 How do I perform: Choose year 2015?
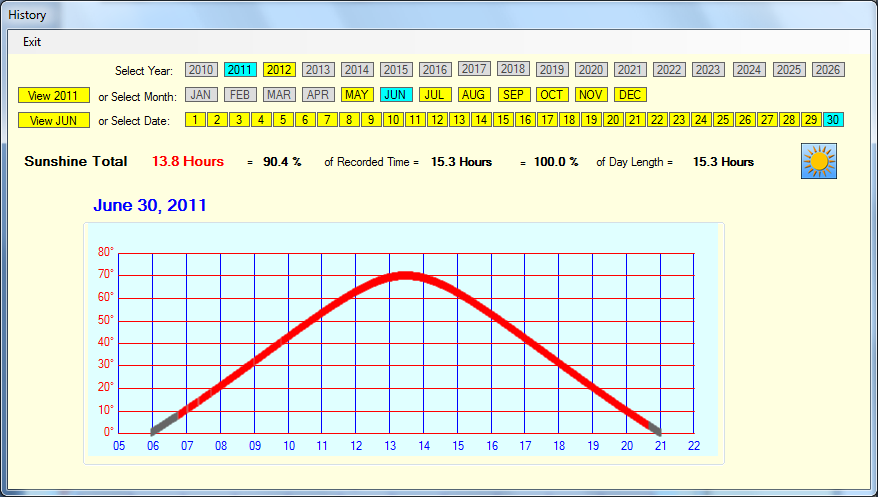[396, 69]
